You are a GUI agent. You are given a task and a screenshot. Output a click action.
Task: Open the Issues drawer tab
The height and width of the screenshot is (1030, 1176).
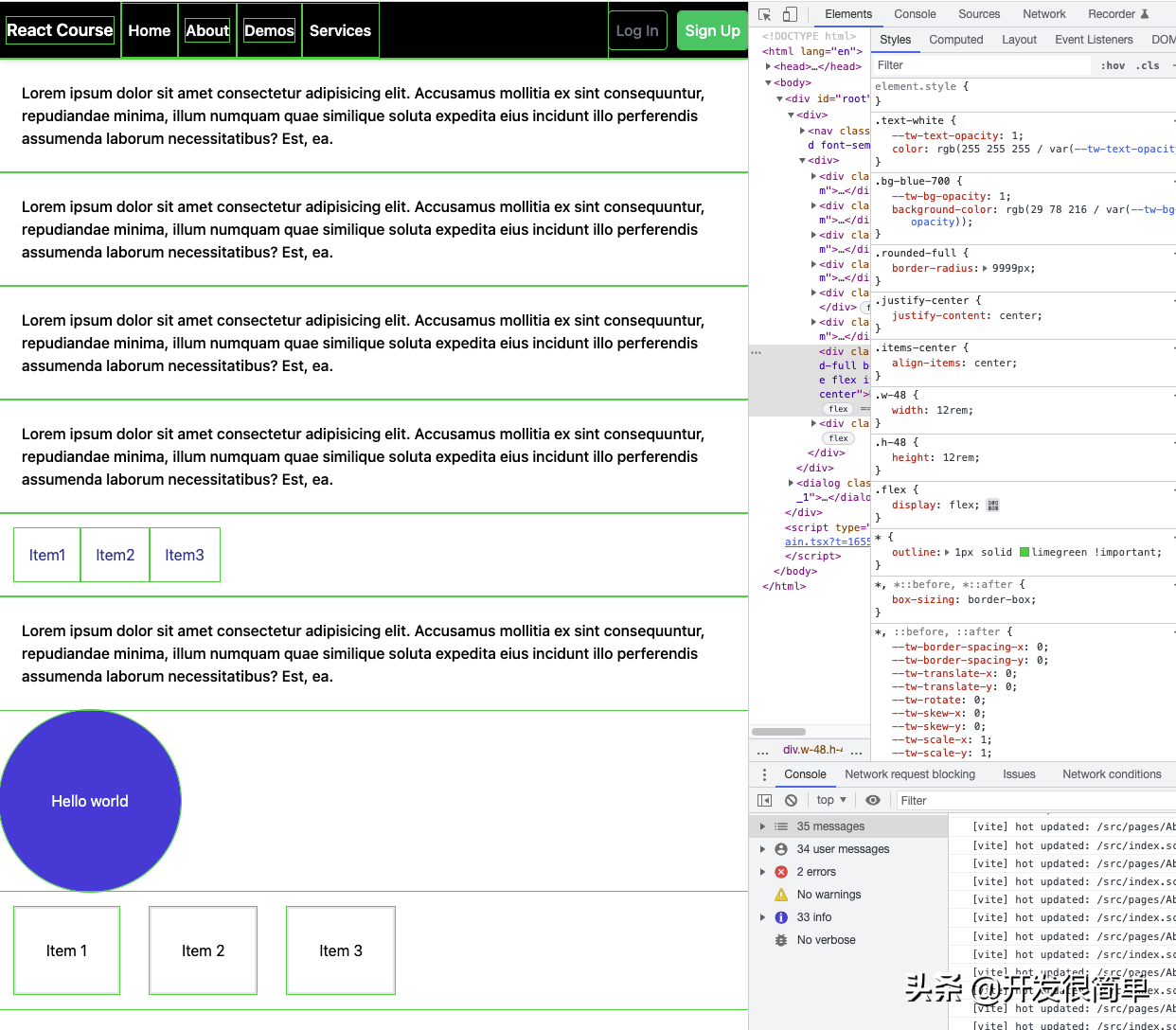click(x=1019, y=774)
